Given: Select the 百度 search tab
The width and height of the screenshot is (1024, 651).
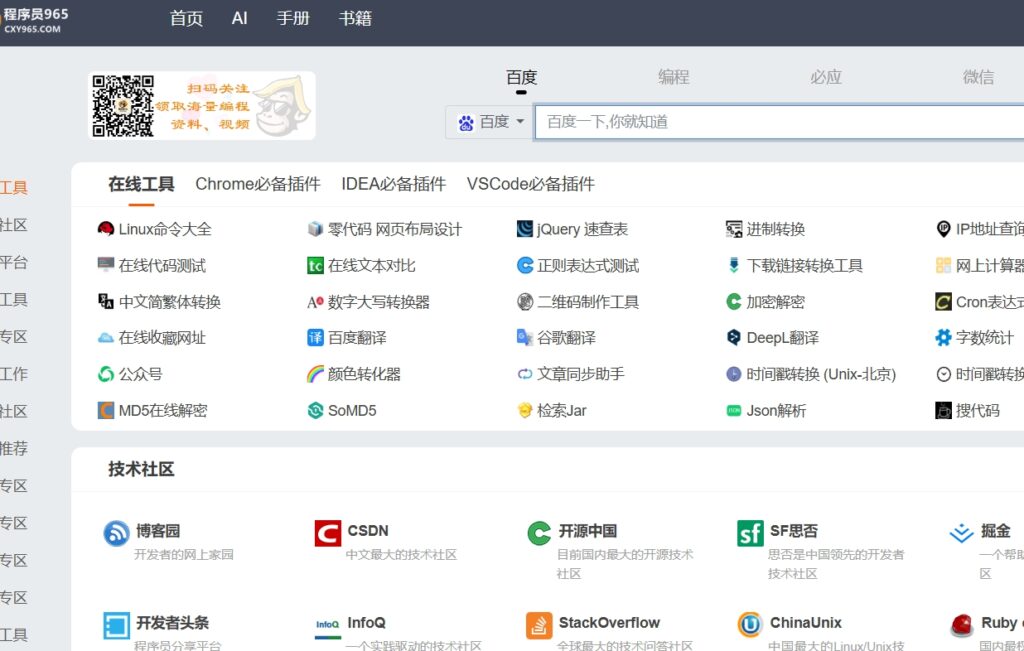Looking at the screenshot, I should pyautogui.click(x=521, y=77).
